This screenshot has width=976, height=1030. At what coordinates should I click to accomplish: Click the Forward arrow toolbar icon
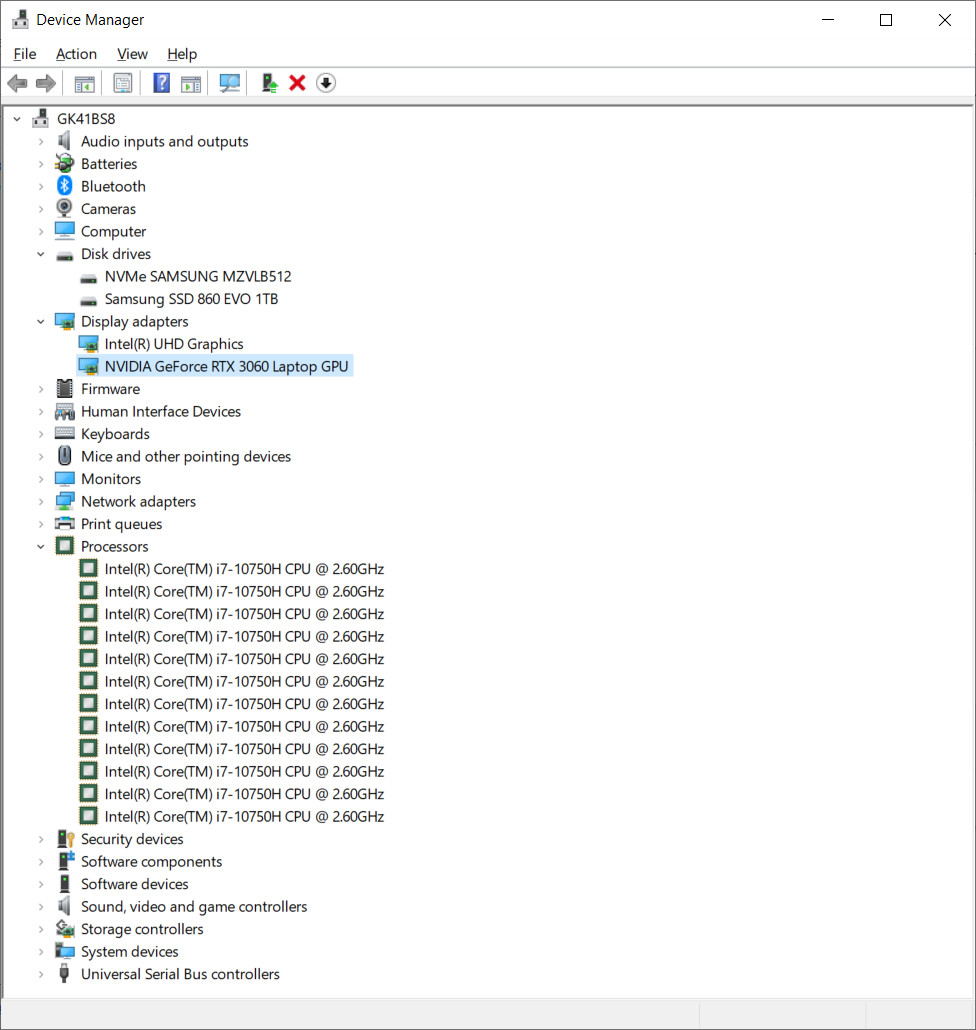tap(46, 83)
